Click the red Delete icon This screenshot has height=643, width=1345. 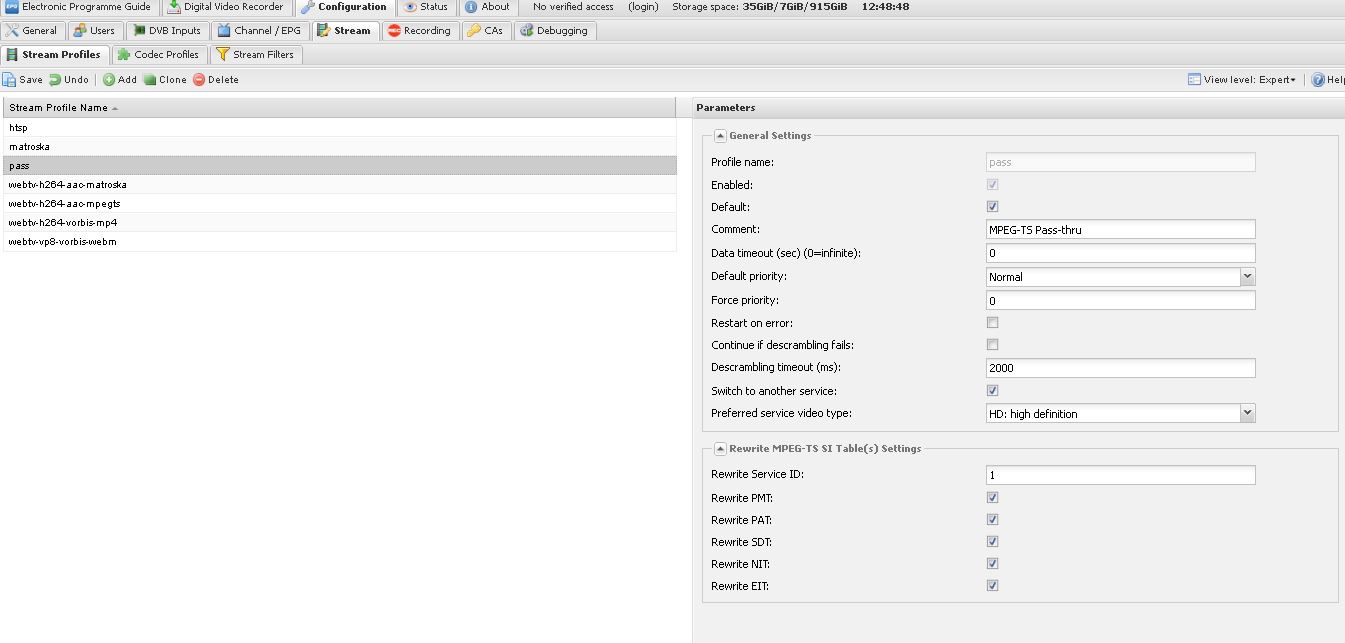pyautogui.click(x=199, y=80)
